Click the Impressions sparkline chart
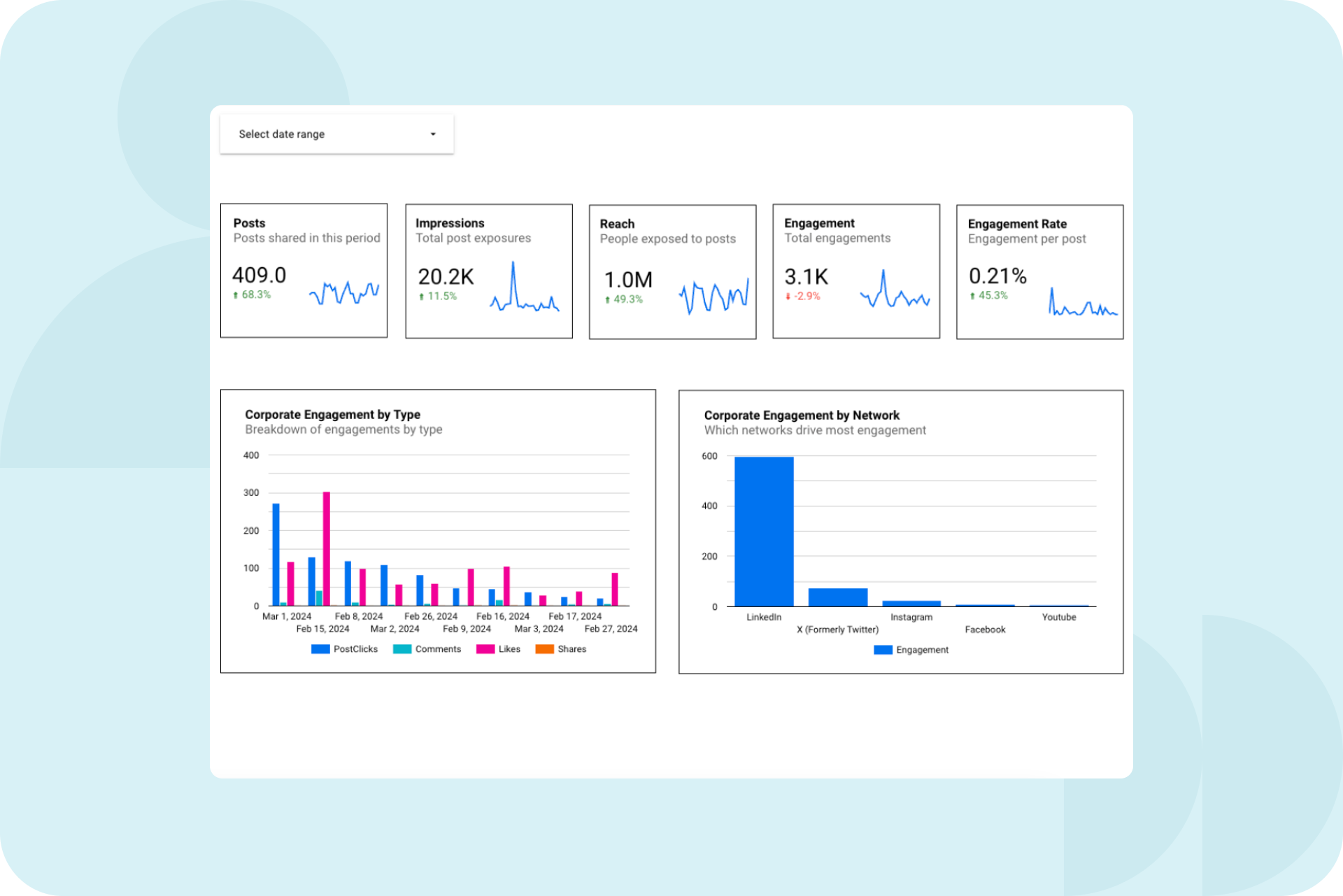The image size is (1343, 896). (x=524, y=290)
